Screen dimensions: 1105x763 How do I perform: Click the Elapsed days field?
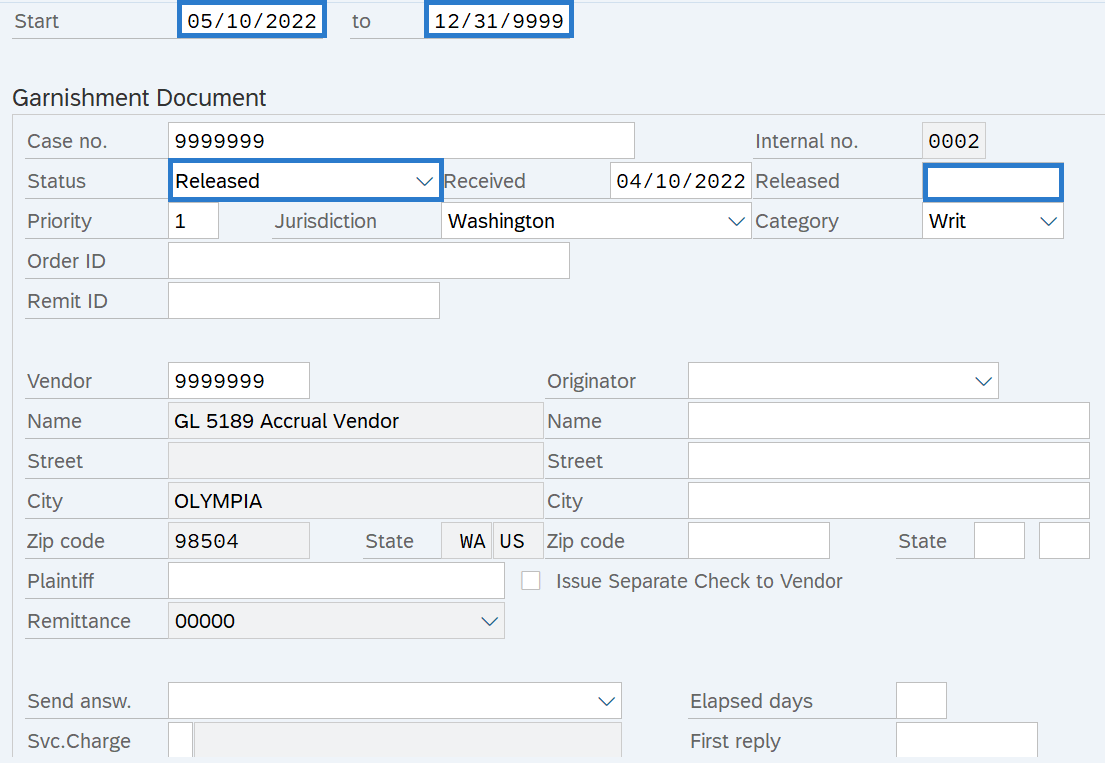point(921,700)
